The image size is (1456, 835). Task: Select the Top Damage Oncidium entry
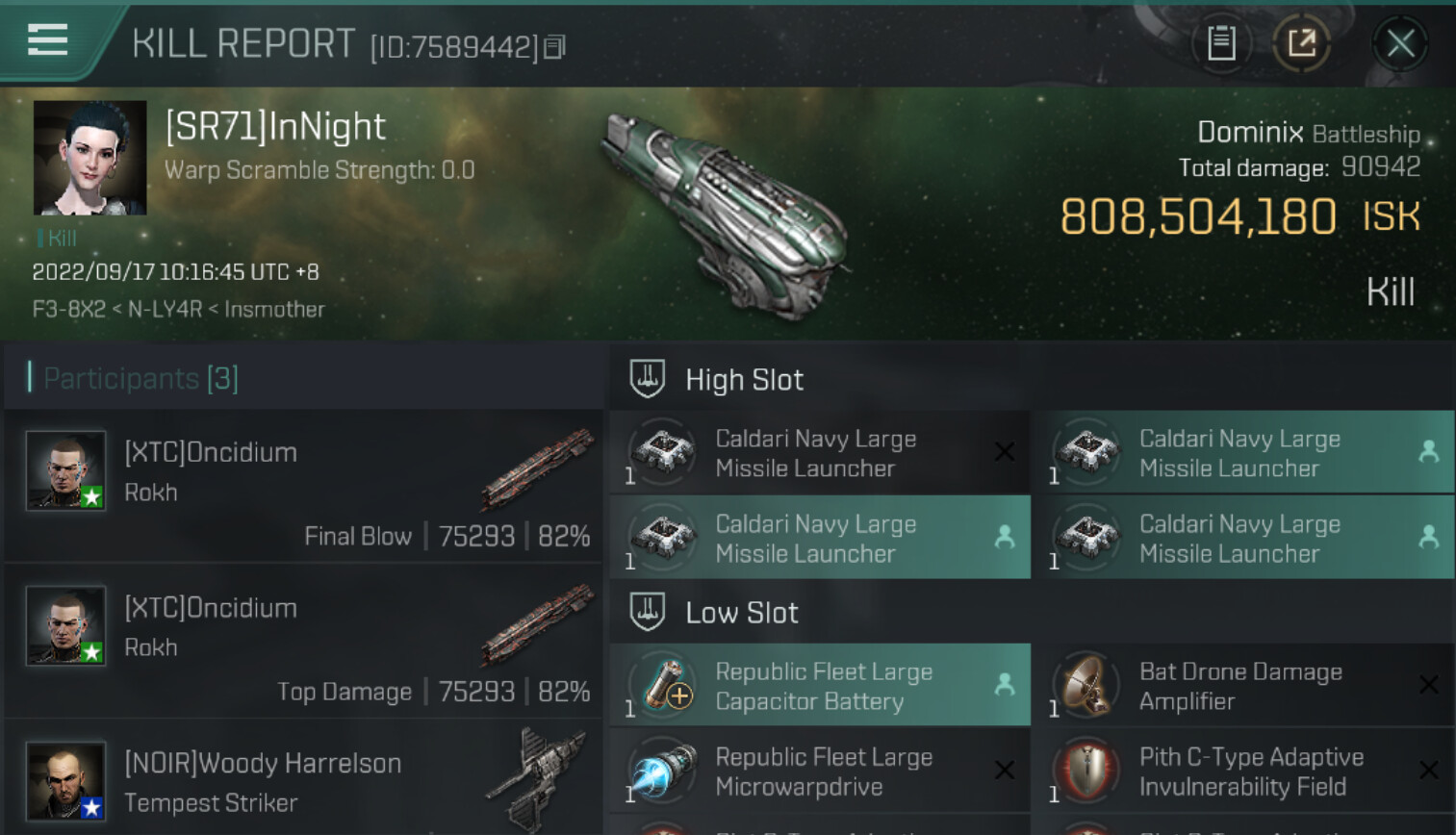304,641
